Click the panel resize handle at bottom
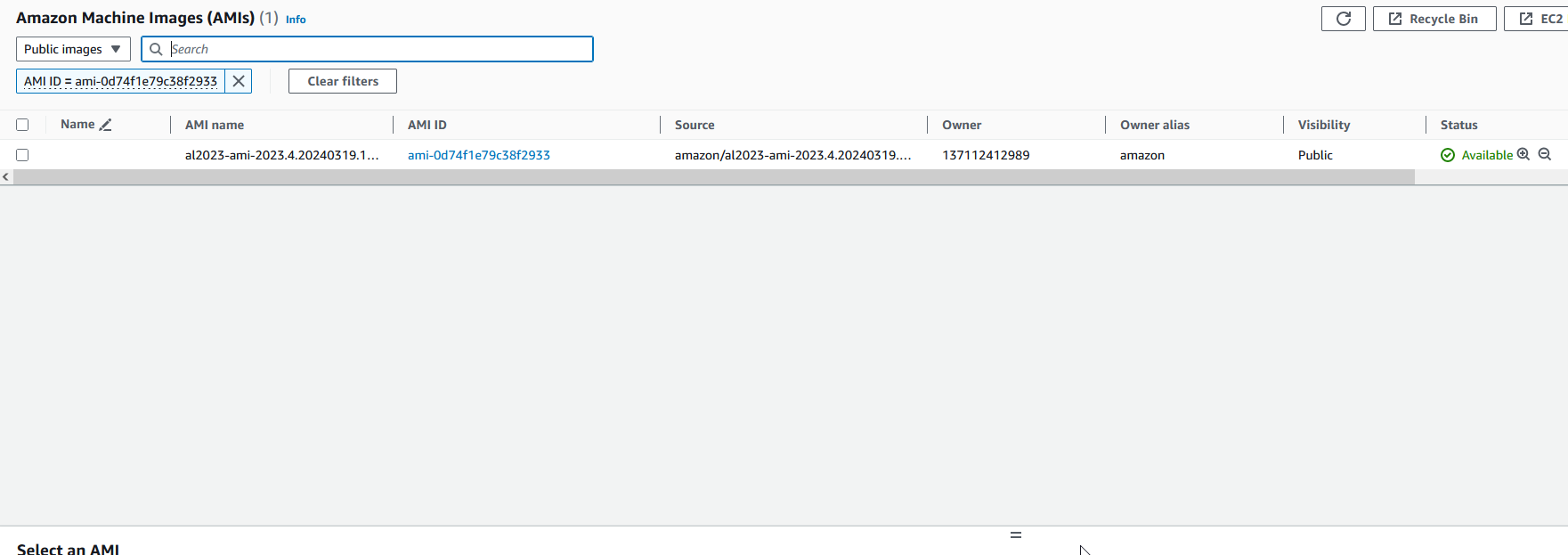1568x555 pixels. [x=1015, y=535]
